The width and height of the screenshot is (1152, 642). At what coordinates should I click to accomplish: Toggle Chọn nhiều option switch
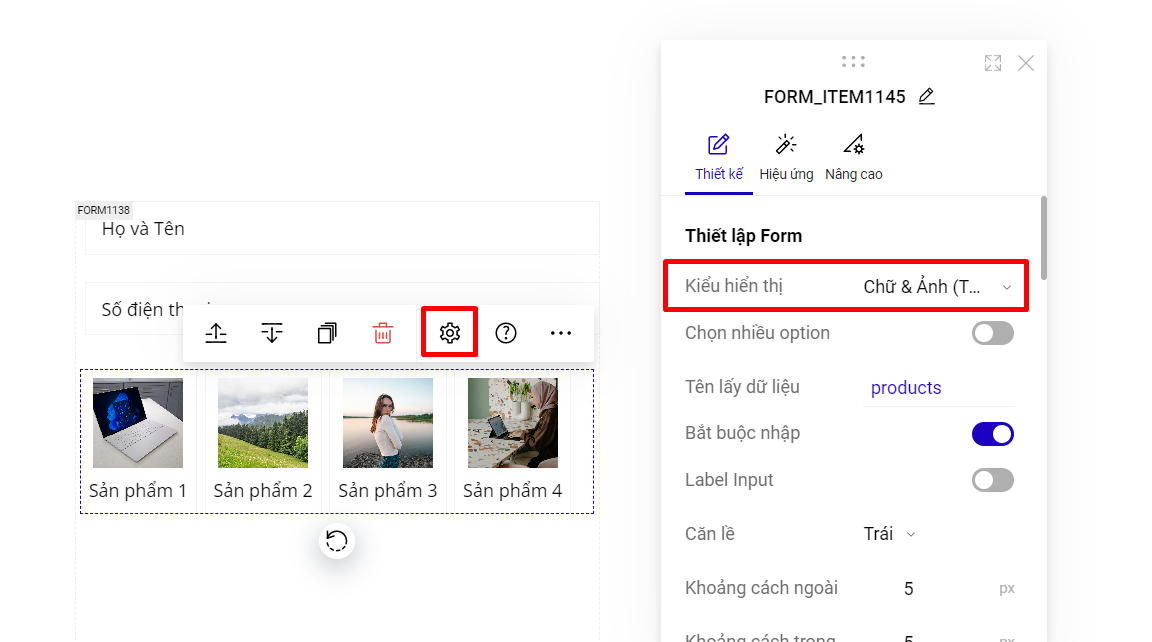coord(993,333)
